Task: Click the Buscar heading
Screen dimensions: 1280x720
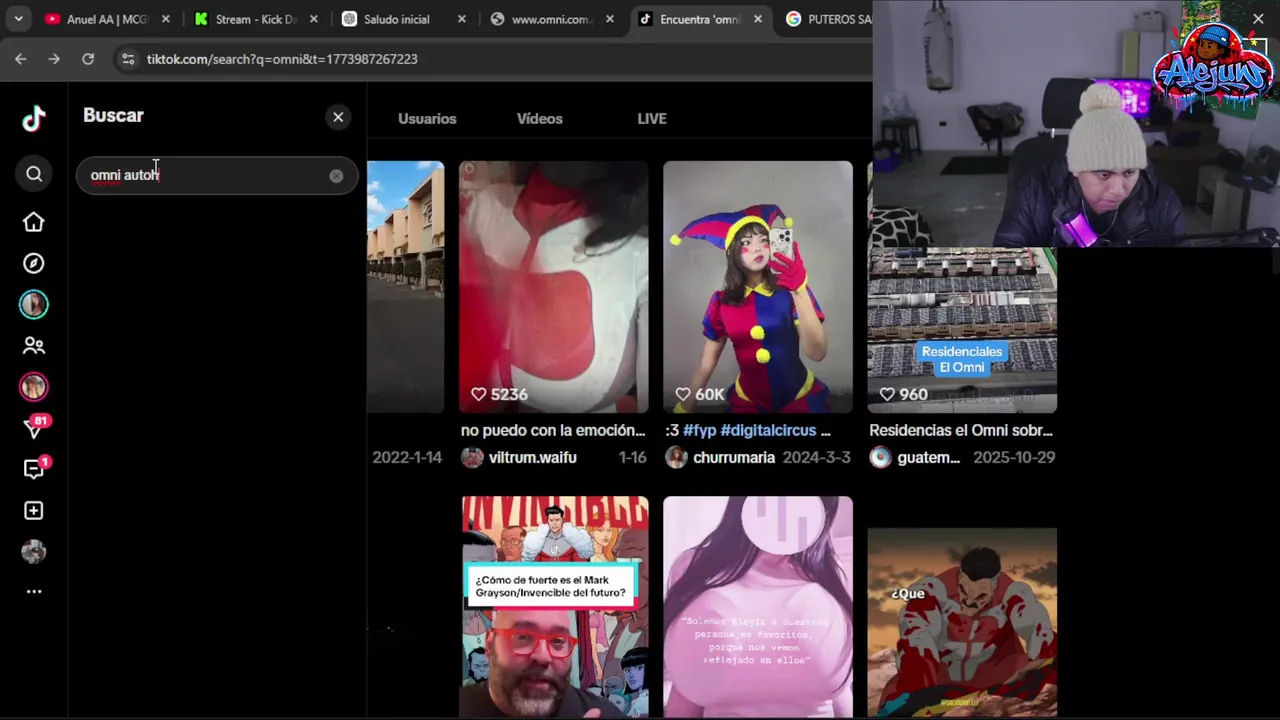Action: pos(113,115)
